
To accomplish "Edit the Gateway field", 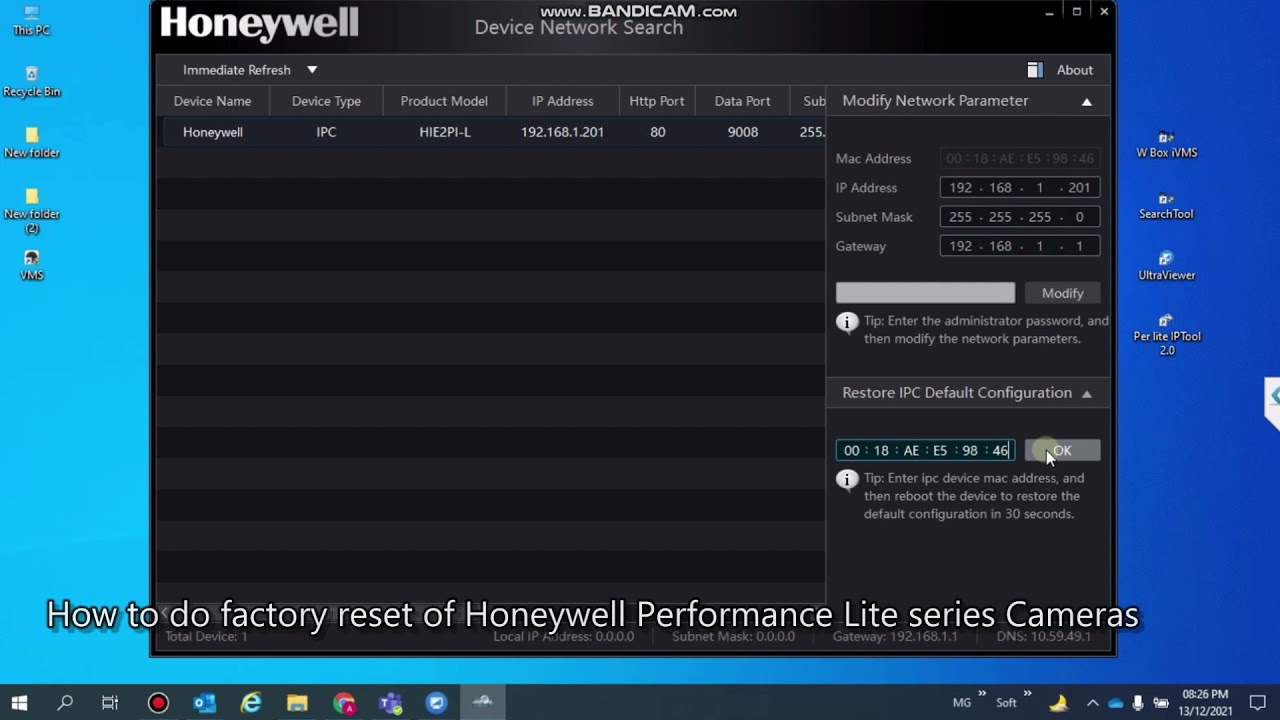I will point(1020,246).
